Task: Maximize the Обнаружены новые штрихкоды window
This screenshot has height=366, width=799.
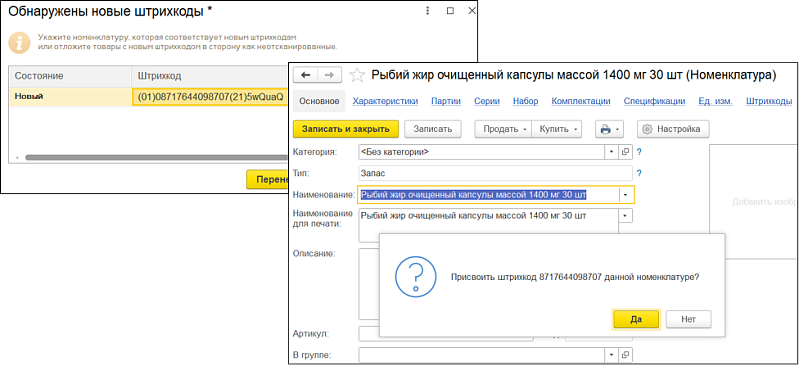Action: pos(450,11)
